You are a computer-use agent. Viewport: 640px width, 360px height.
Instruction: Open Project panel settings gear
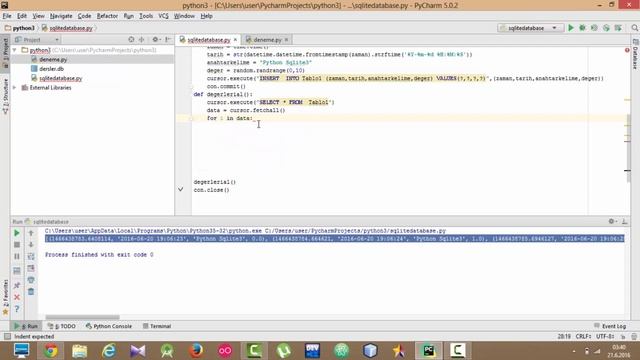tap(155, 40)
